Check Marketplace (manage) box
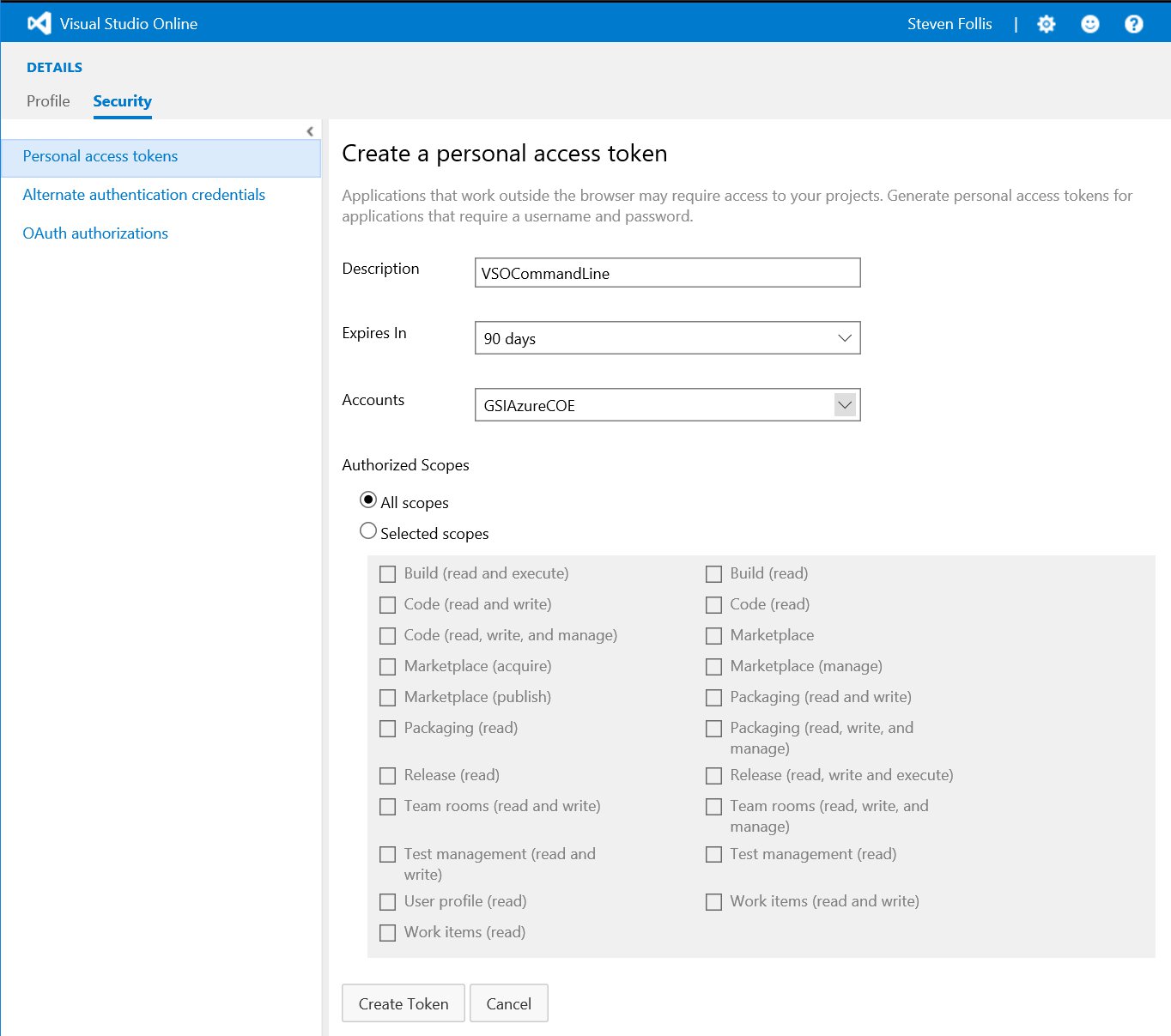 (x=713, y=667)
